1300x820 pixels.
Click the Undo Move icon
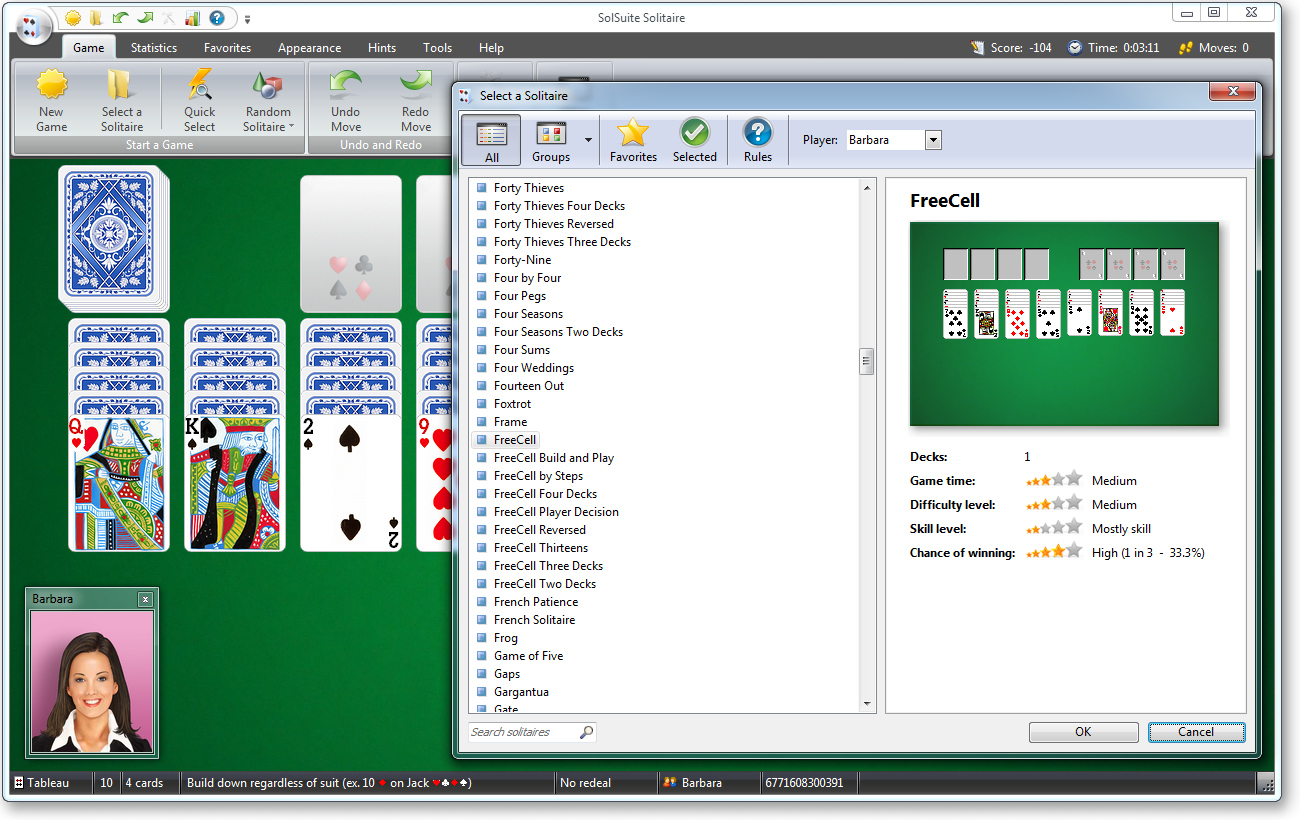click(344, 100)
